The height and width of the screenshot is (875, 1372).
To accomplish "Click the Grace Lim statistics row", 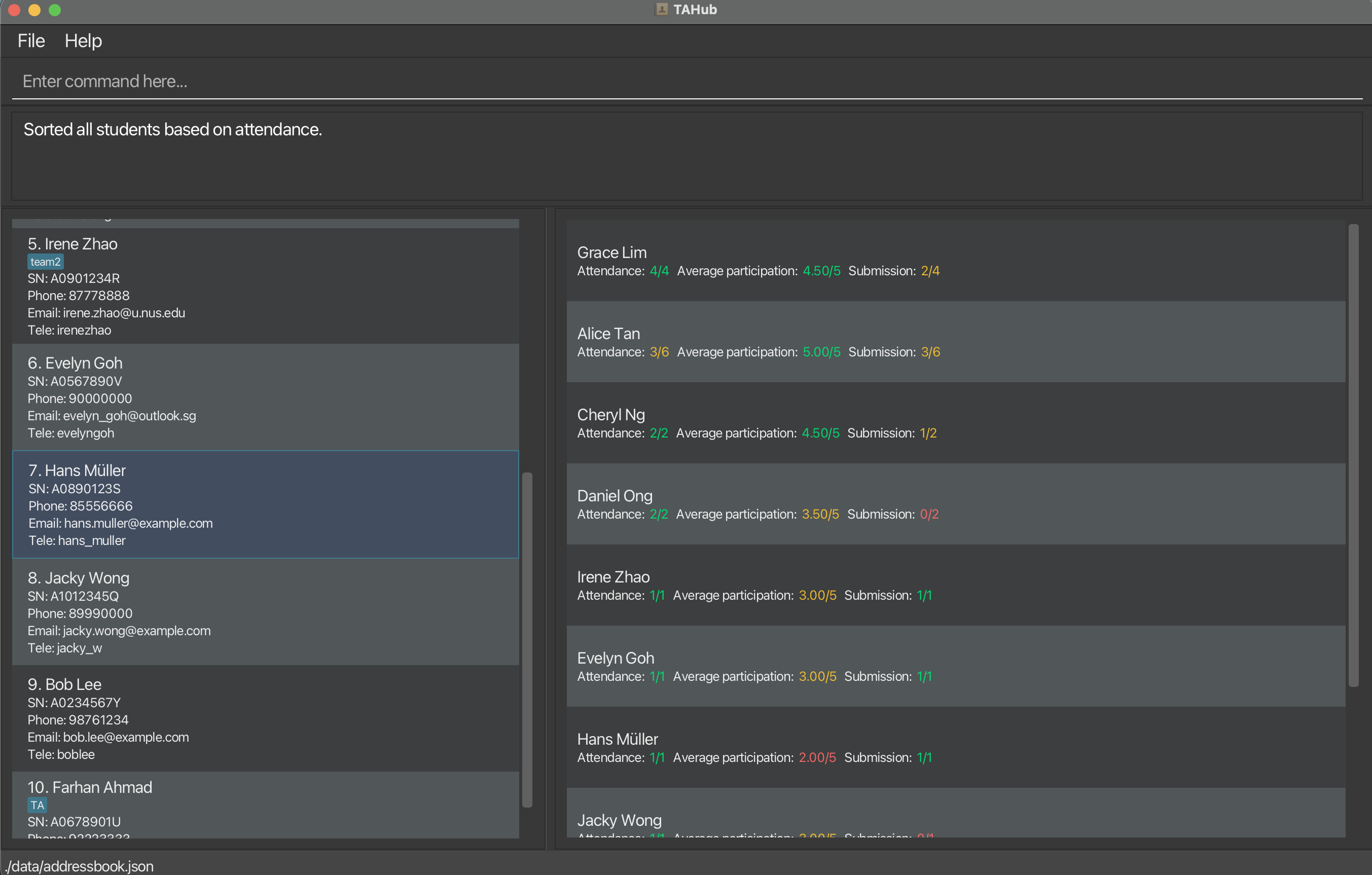I will [956, 261].
